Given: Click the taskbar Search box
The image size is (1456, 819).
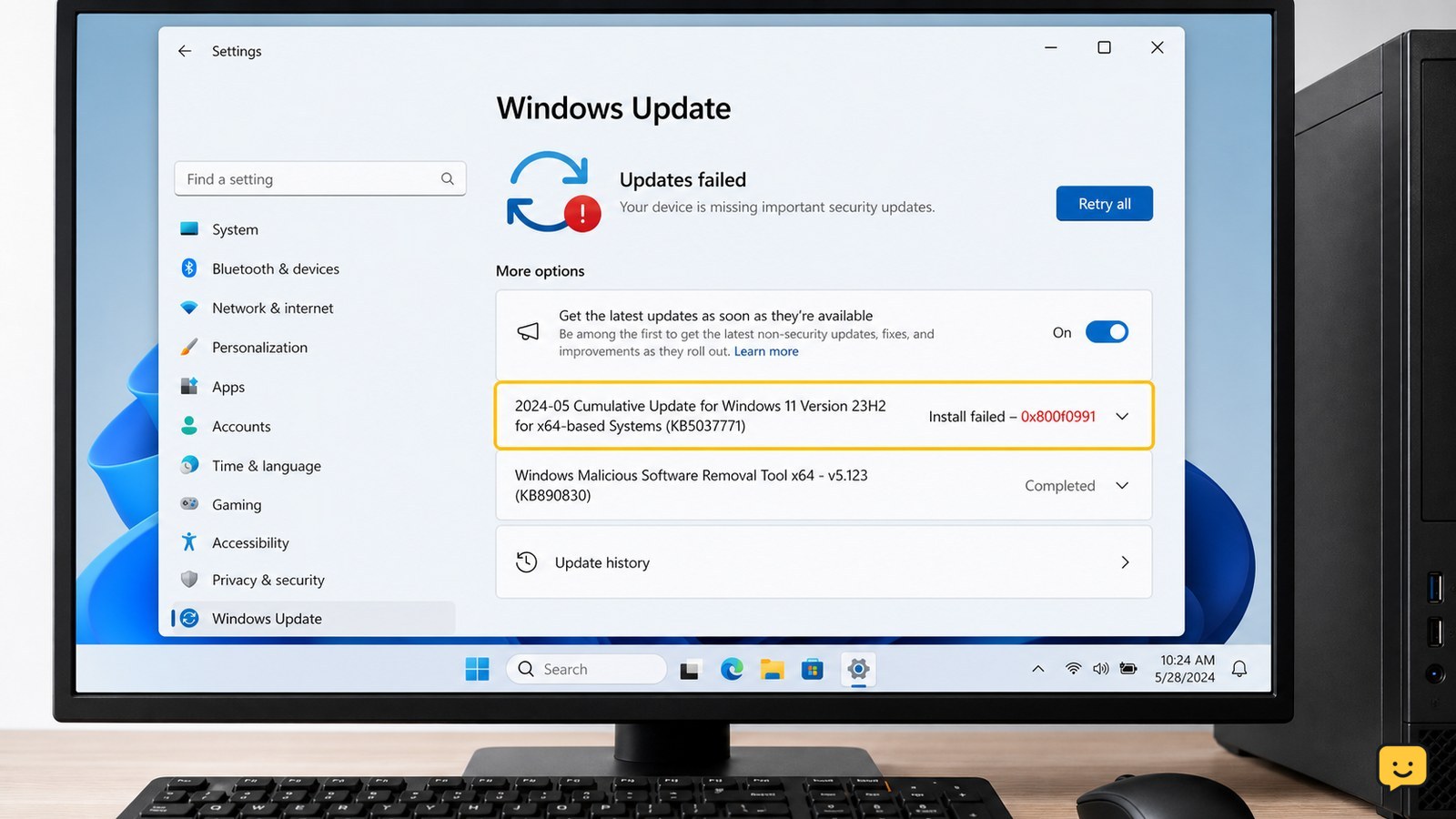Looking at the screenshot, I should point(586,669).
